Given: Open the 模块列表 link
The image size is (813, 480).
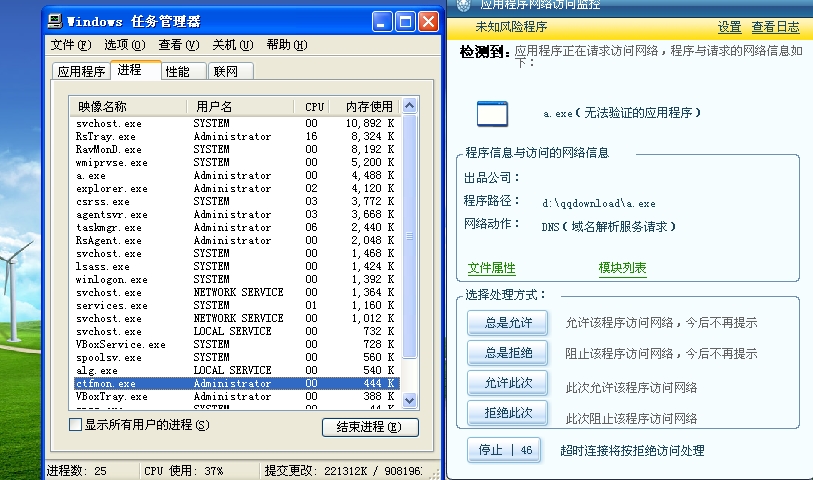Looking at the screenshot, I should coord(622,268).
